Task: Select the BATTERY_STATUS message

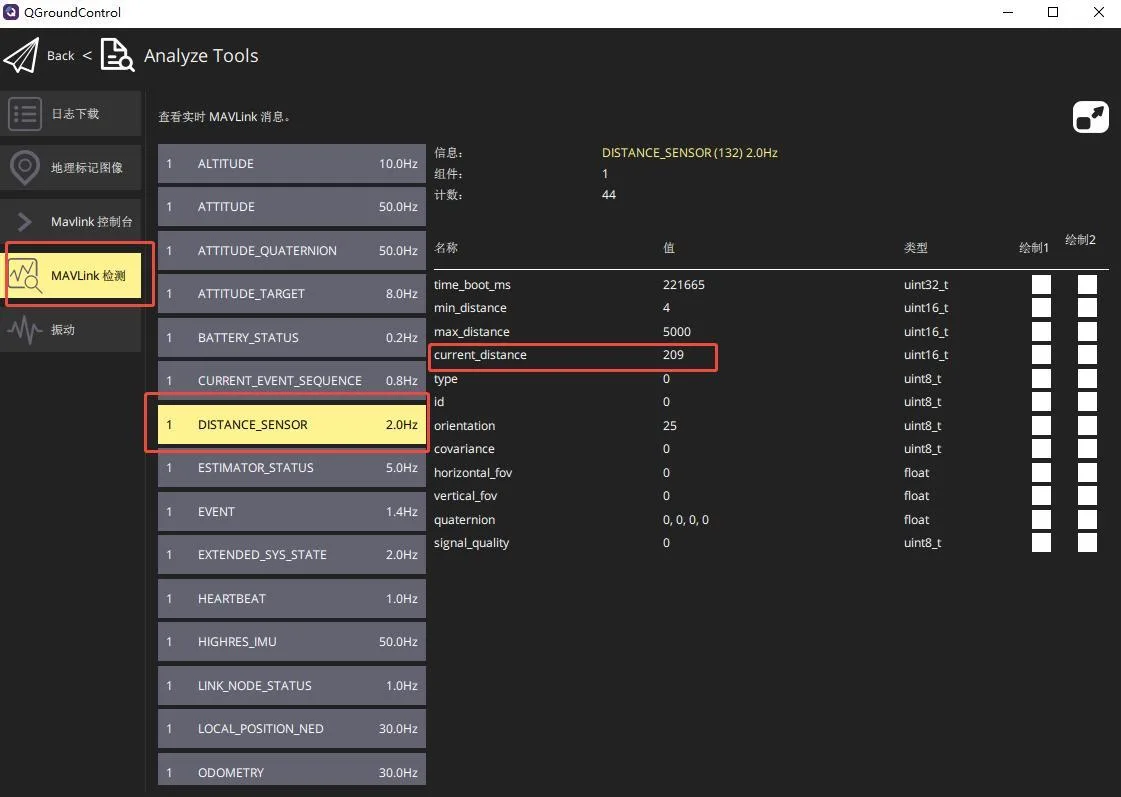Action: coord(292,337)
